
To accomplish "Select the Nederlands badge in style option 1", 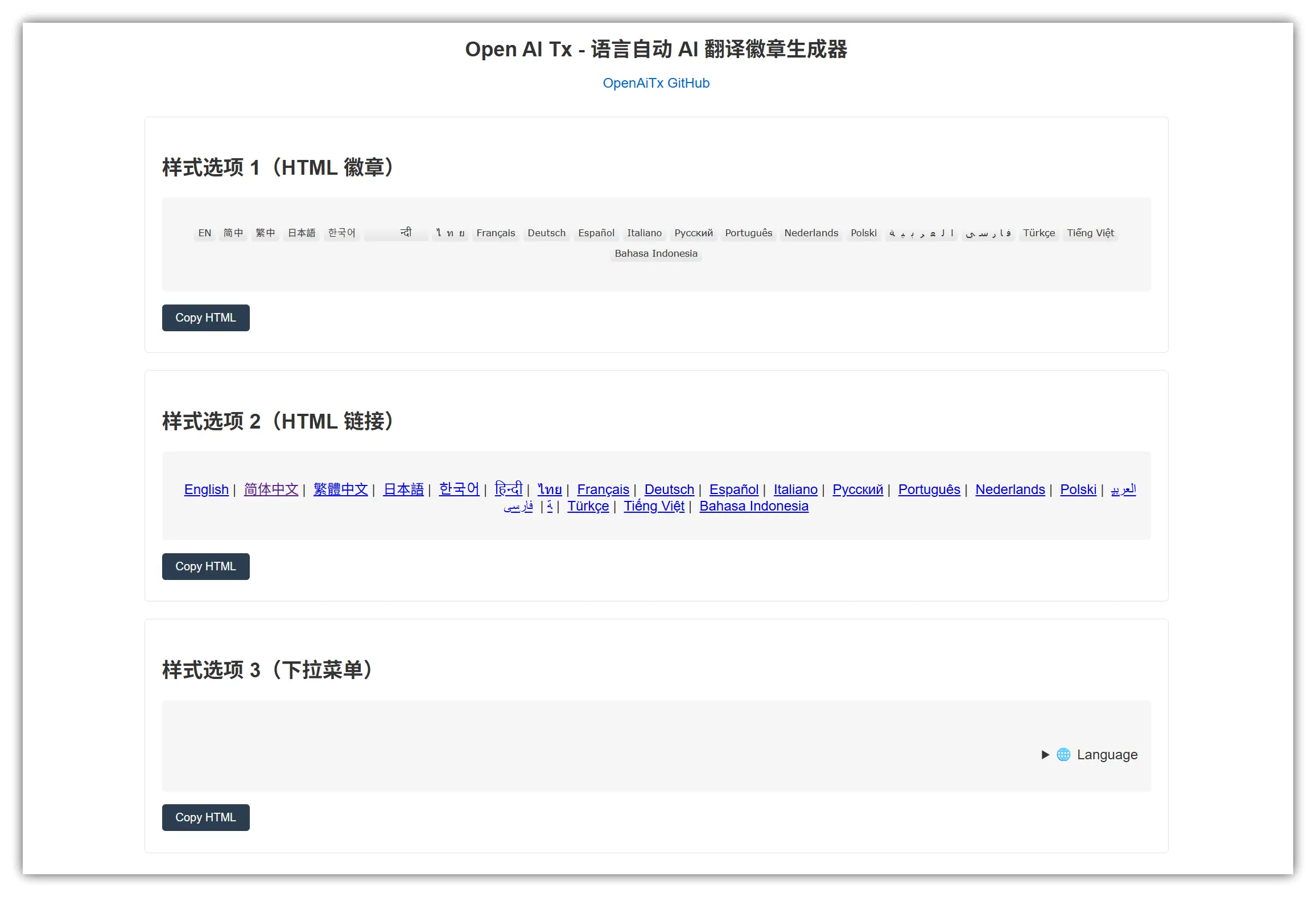I will pos(811,233).
